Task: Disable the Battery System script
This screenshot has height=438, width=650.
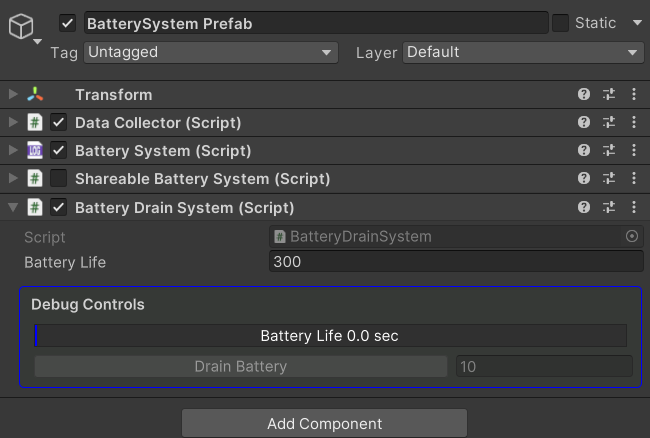Action: [x=58, y=150]
